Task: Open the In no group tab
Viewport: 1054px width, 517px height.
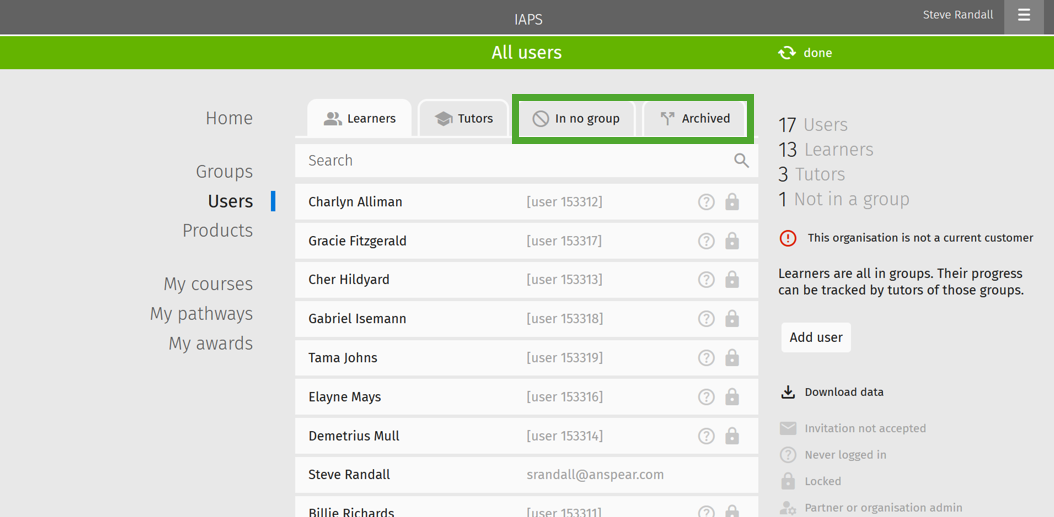Action: (x=576, y=119)
